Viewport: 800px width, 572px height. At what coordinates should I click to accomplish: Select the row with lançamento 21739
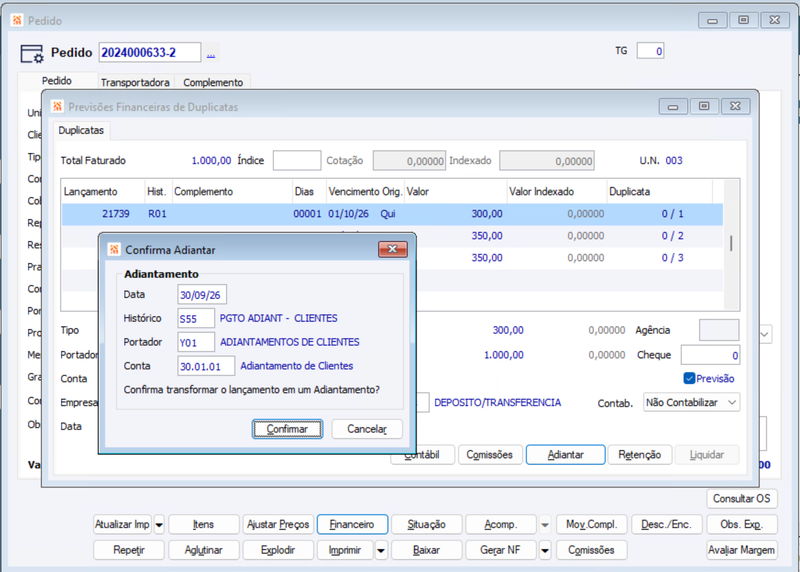tap(392, 214)
